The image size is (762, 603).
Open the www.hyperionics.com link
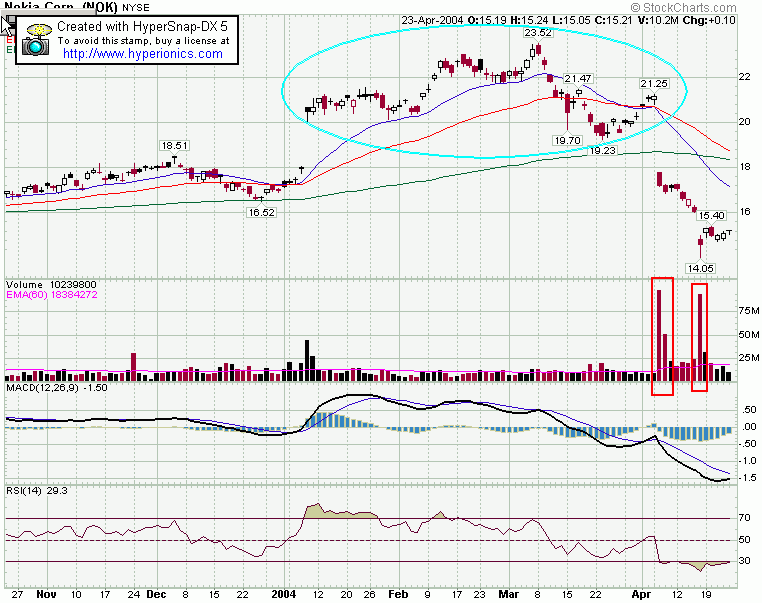[141, 54]
